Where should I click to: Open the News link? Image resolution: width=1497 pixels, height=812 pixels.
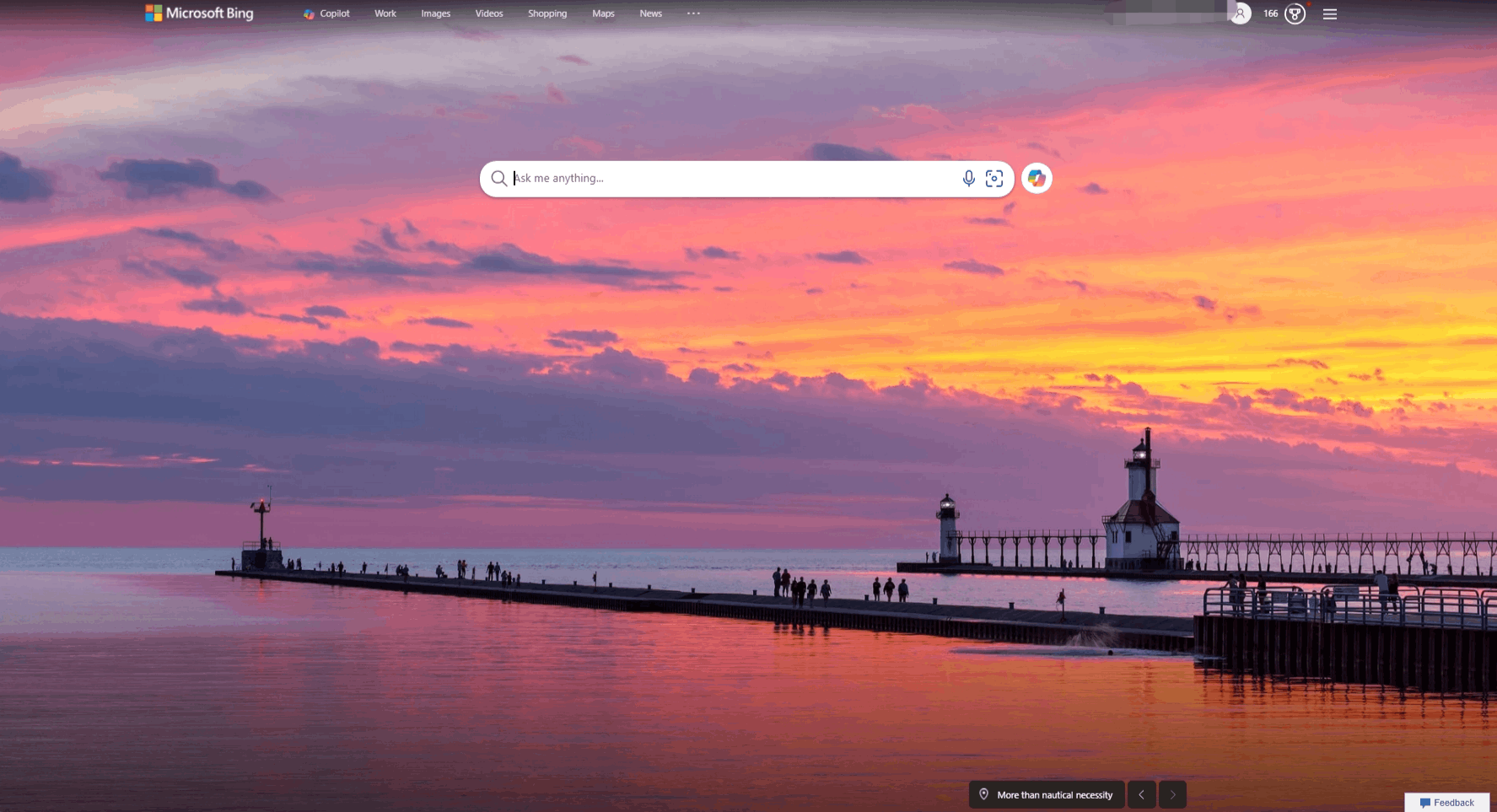click(x=651, y=13)
